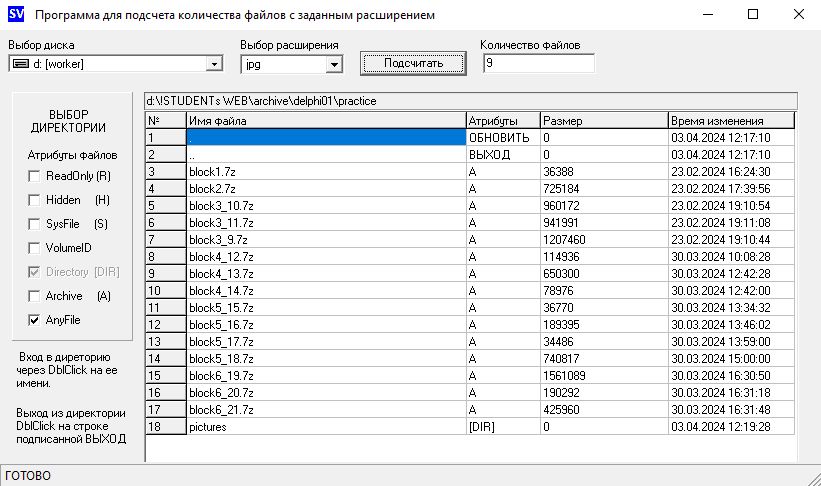
Task: Select the ВЫХОД parent directory row
Action: click(x=326, y=155)
